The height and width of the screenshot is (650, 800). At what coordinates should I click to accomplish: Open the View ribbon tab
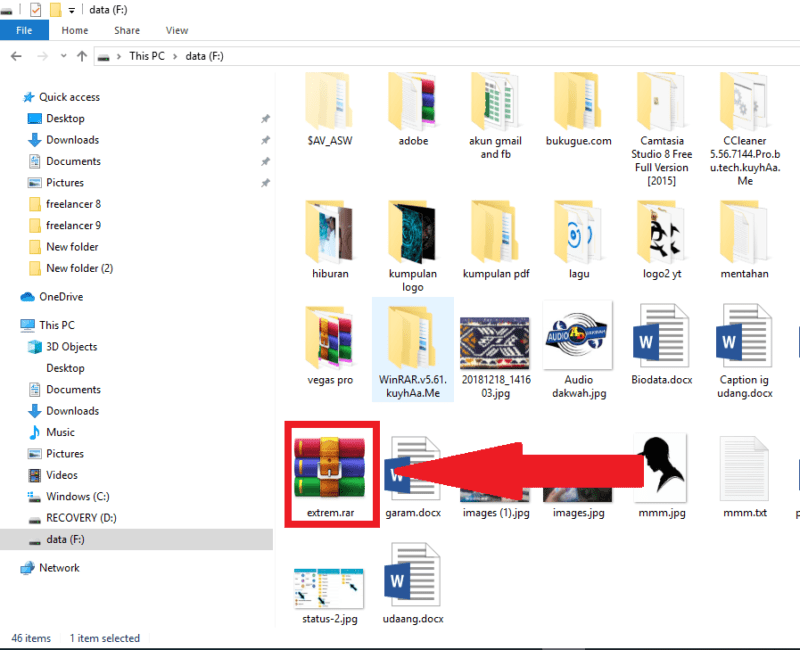pos(177,30)
